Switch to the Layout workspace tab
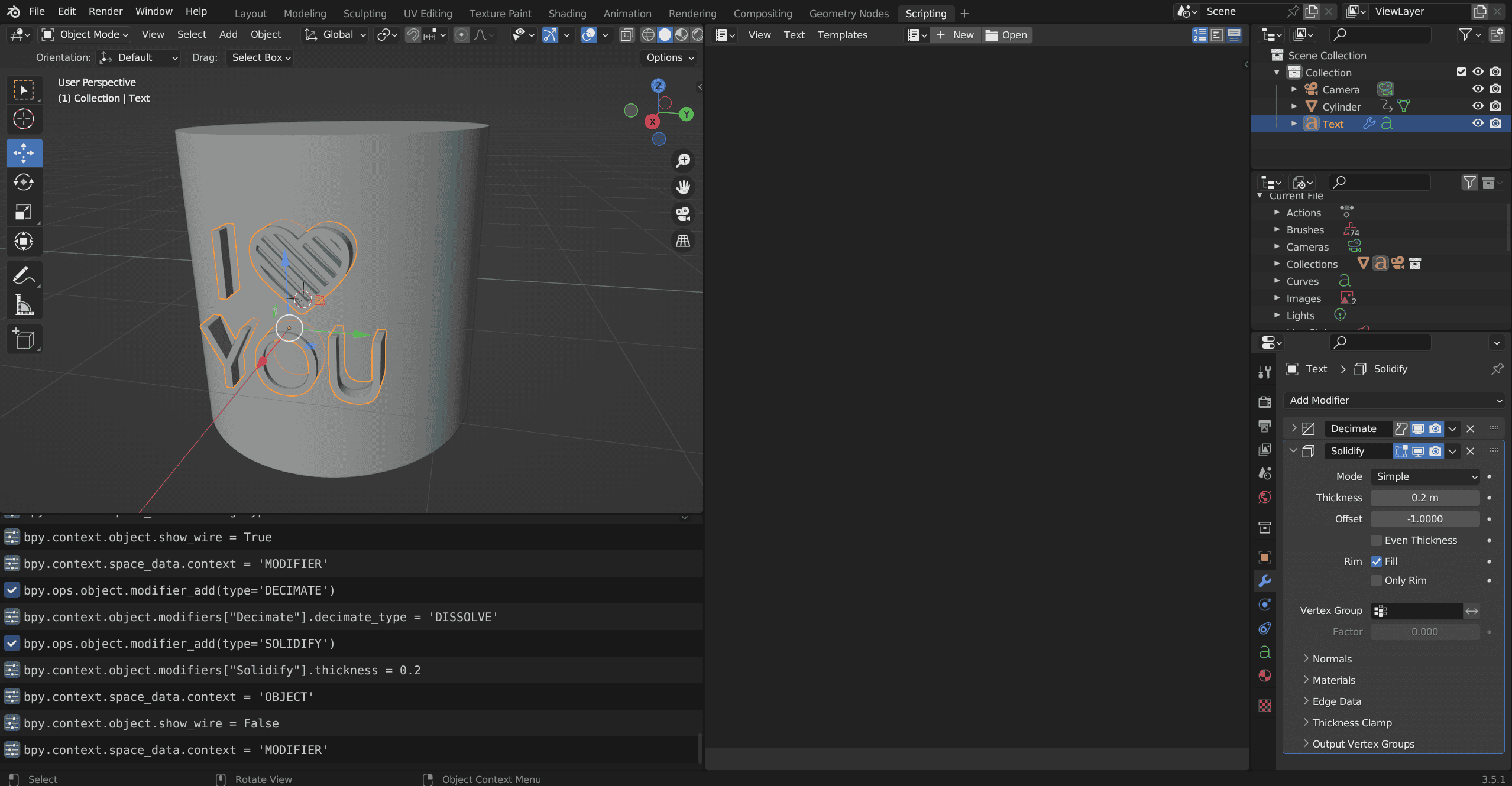This screenshot has width=1512, height=786. click(x=251, y=13)
